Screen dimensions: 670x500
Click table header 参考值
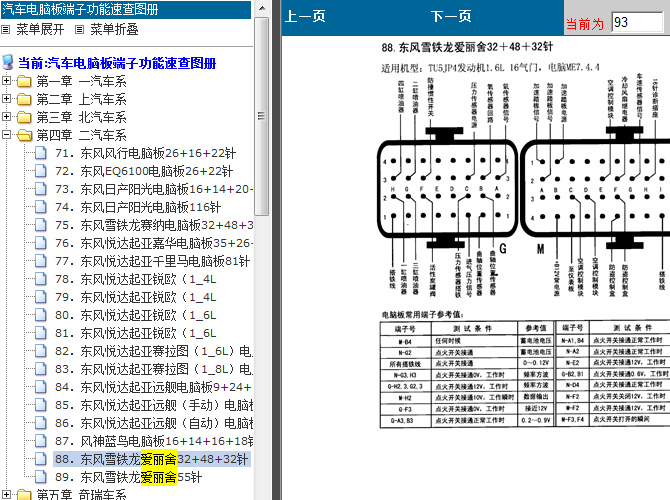536,328
